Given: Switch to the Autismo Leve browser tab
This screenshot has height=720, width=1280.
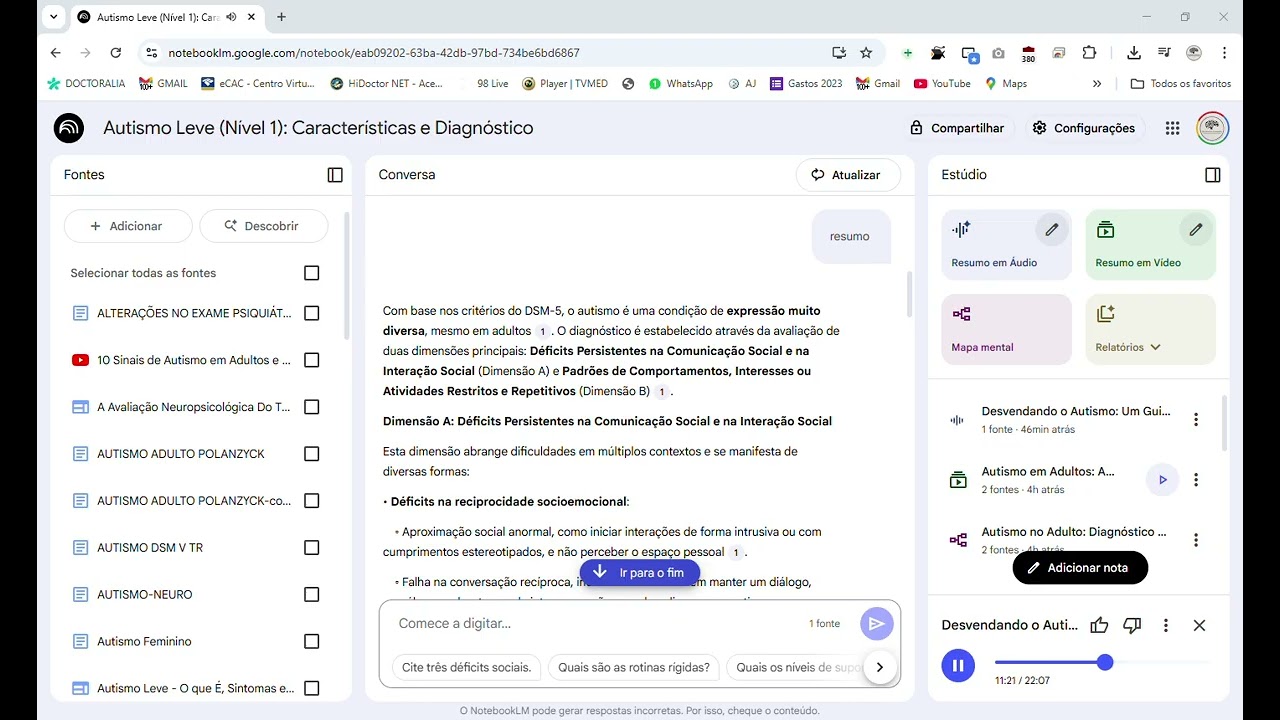Looking at the screenshot, I should click(x=158, y=17).
